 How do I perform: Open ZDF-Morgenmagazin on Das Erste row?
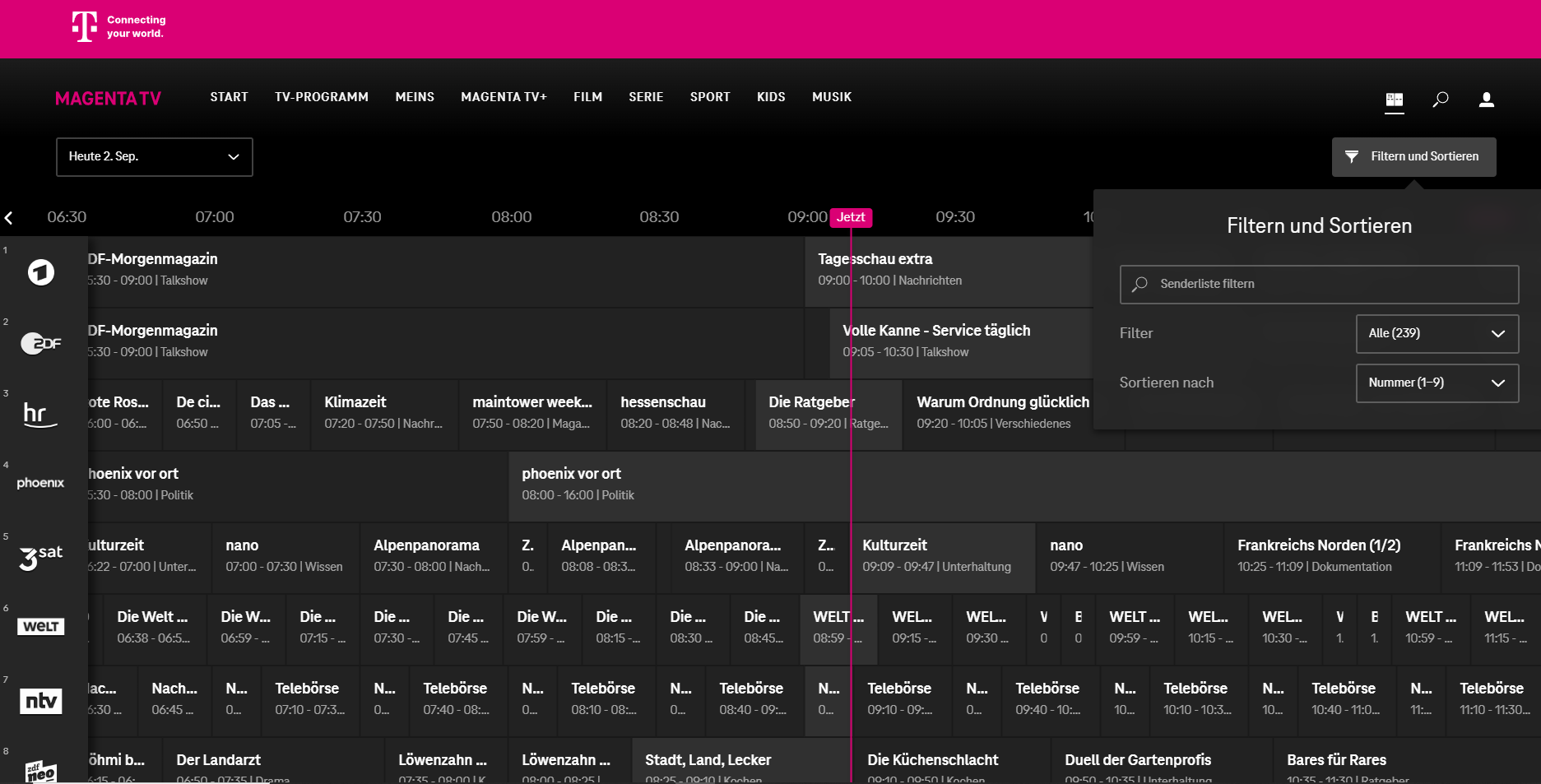(x=445, y=271)
